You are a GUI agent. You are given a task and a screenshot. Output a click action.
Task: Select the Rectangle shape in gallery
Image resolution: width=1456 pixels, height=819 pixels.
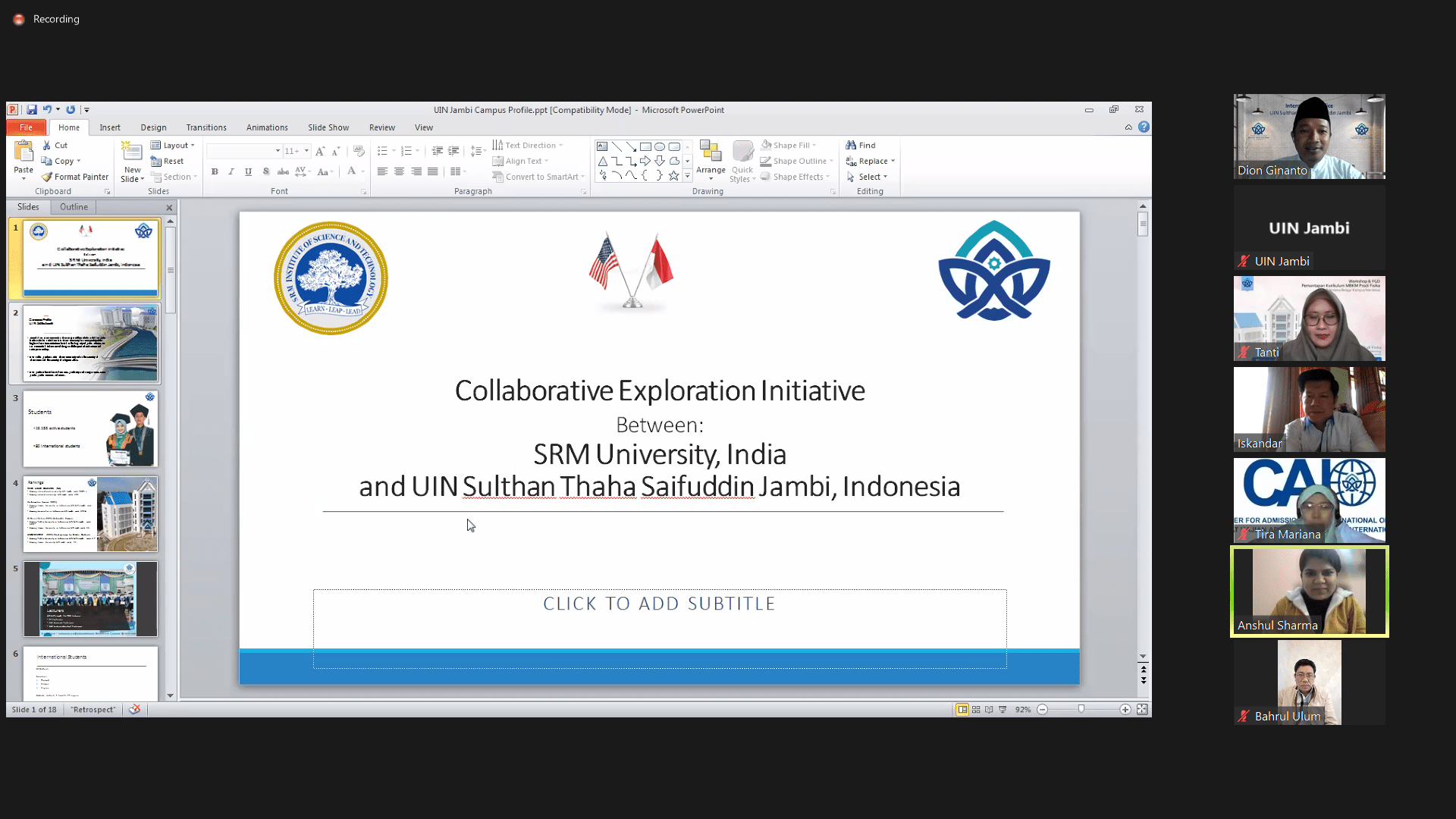(x=645, y=146)
